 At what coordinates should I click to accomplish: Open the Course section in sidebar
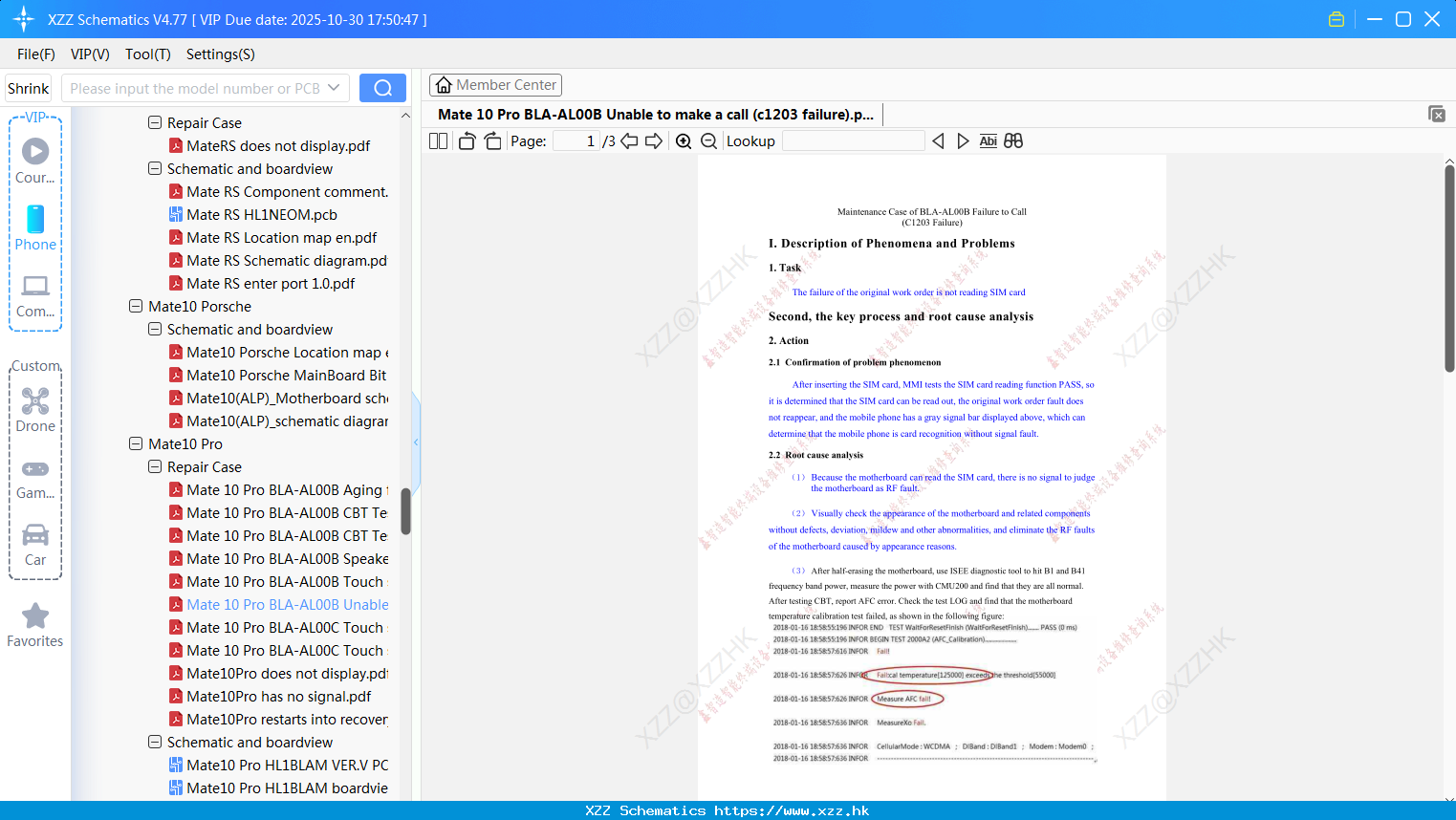[x=35, y=162]
